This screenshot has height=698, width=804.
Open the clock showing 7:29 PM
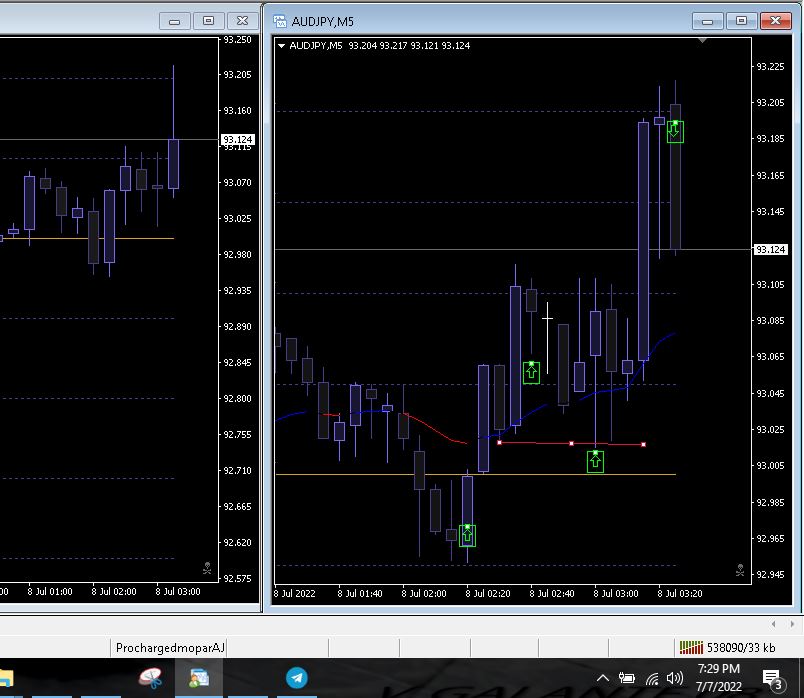pos(718,677)
